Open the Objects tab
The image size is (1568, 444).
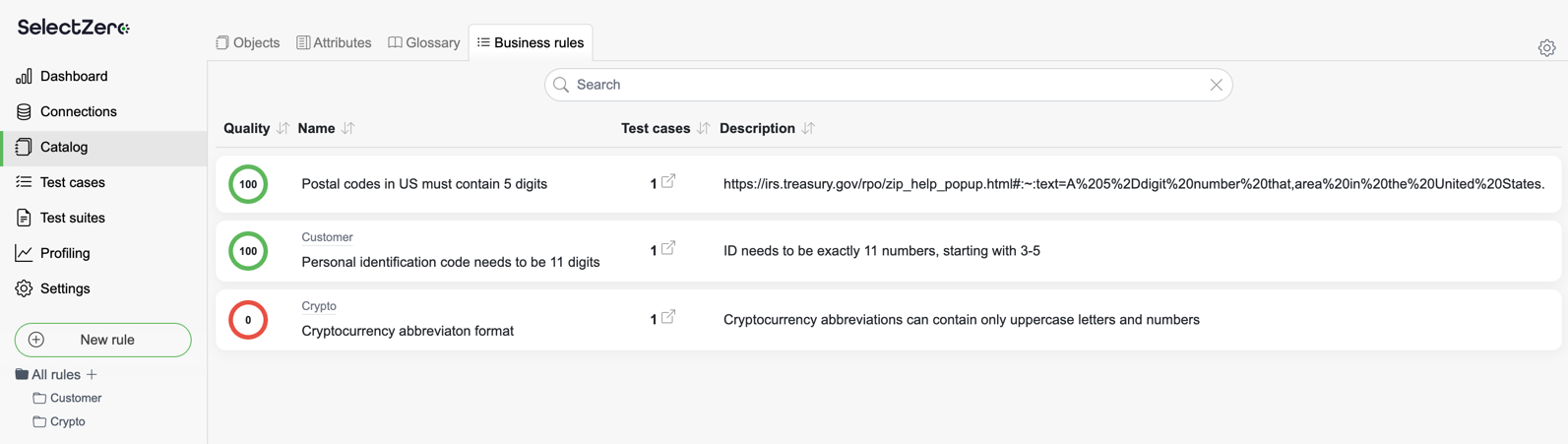coord(248,42)
